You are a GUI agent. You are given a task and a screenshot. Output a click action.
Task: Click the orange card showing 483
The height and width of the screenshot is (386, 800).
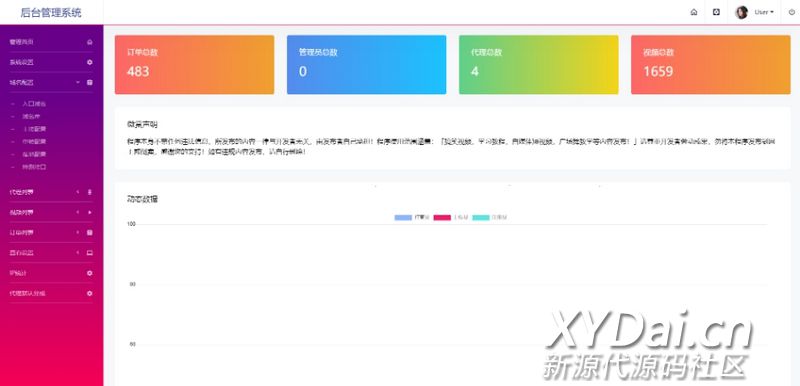[194, 65]
